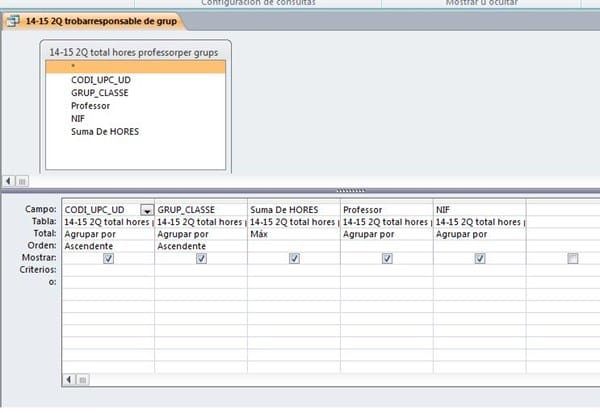
Task: Uncheck Mostrar checkbox in Professor column
Action: 387,258
